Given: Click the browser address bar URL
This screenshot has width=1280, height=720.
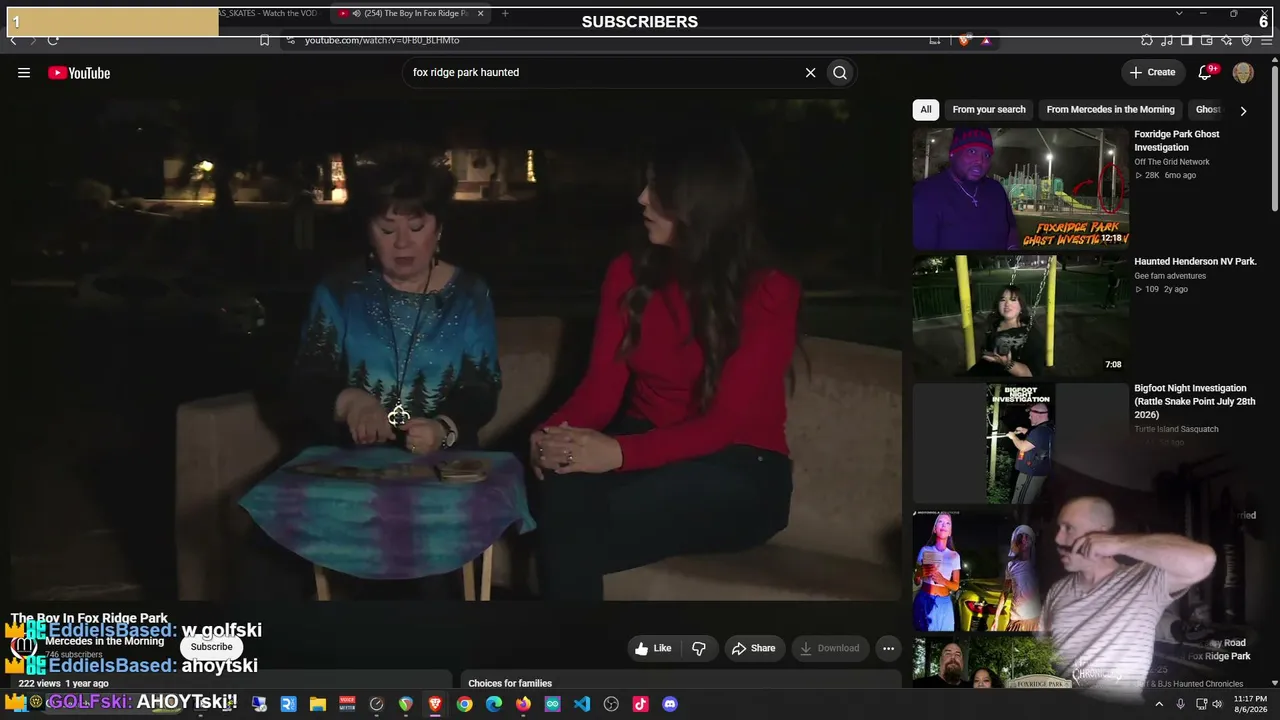Looking at the screenshot, I should 382,40.
